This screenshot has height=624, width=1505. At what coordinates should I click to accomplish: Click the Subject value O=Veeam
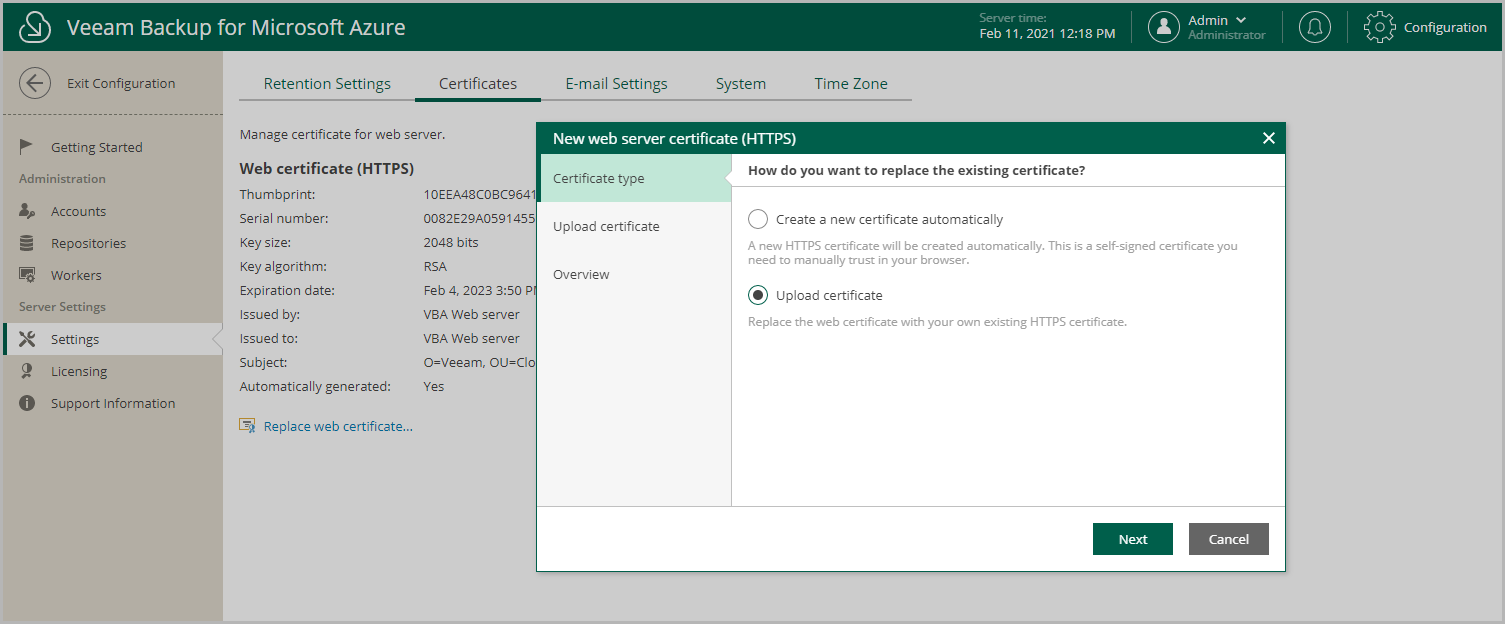480,362
